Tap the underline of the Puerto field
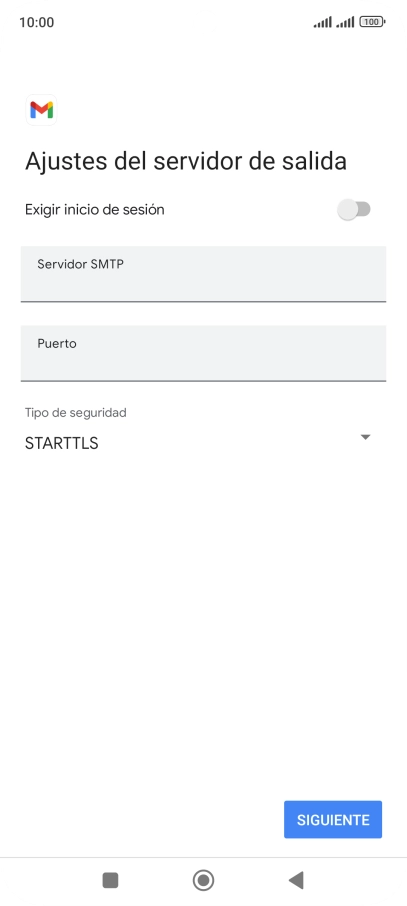 pyautogui.click(x=204, y=380)
